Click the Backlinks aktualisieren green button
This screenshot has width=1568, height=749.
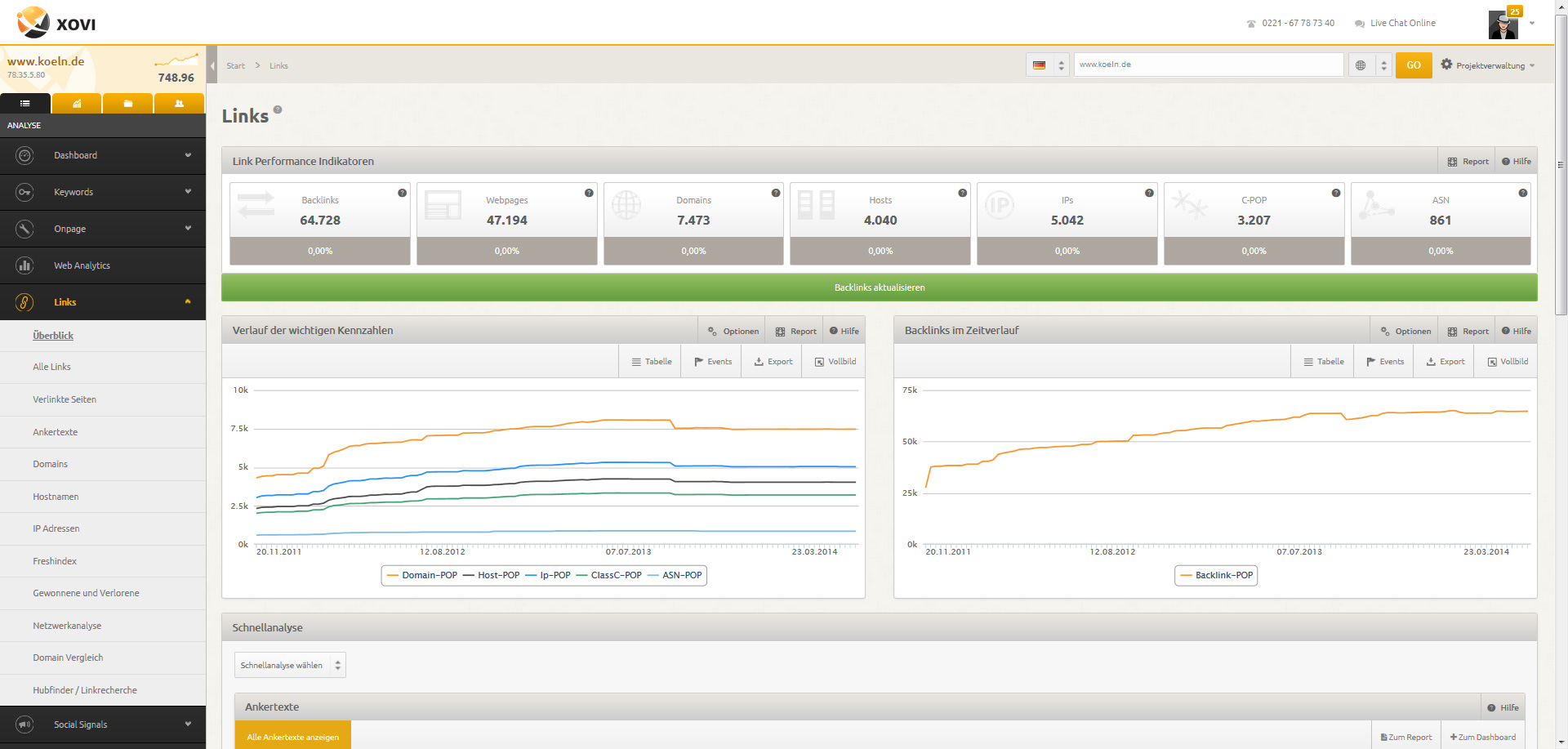point(880,288)
